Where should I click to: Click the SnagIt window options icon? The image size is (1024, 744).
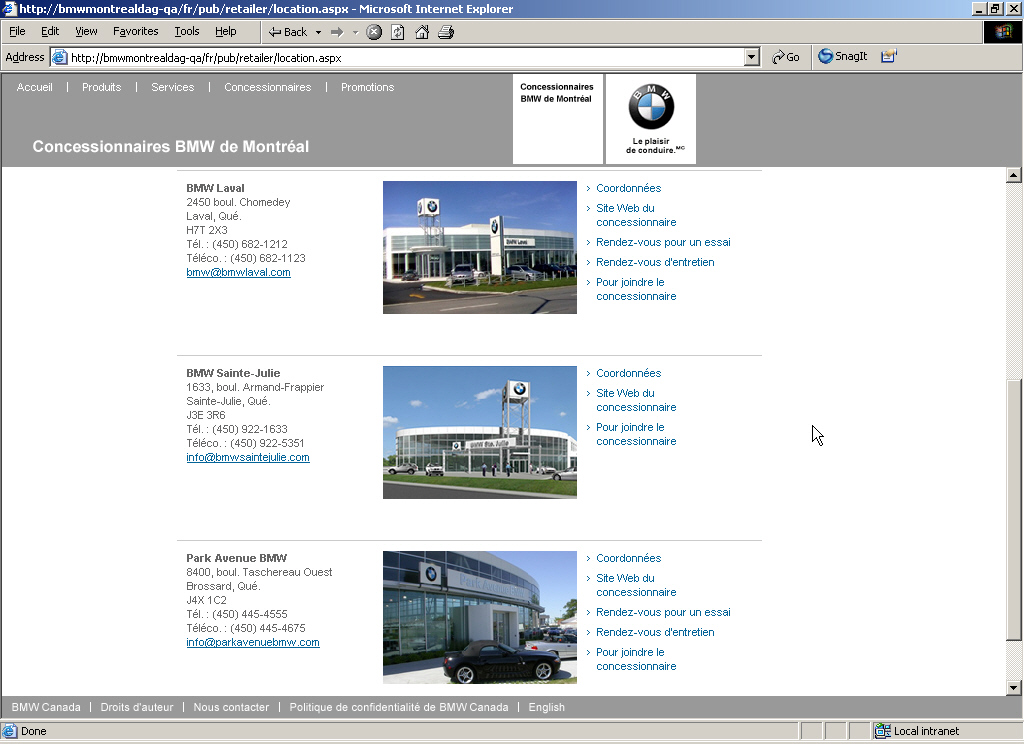(889, 56)
